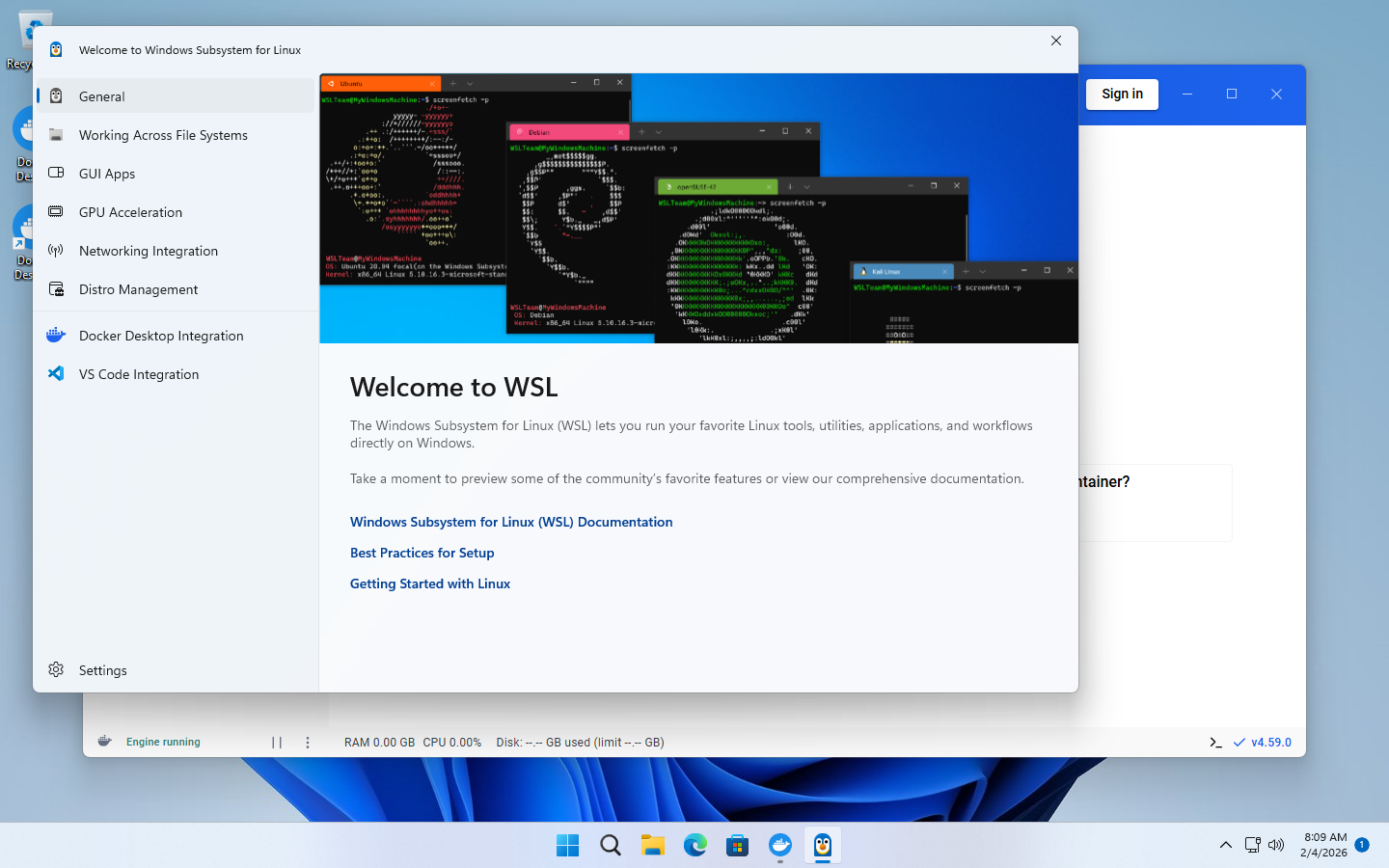Open Docker Desktop Integration page

coord(160,336)
